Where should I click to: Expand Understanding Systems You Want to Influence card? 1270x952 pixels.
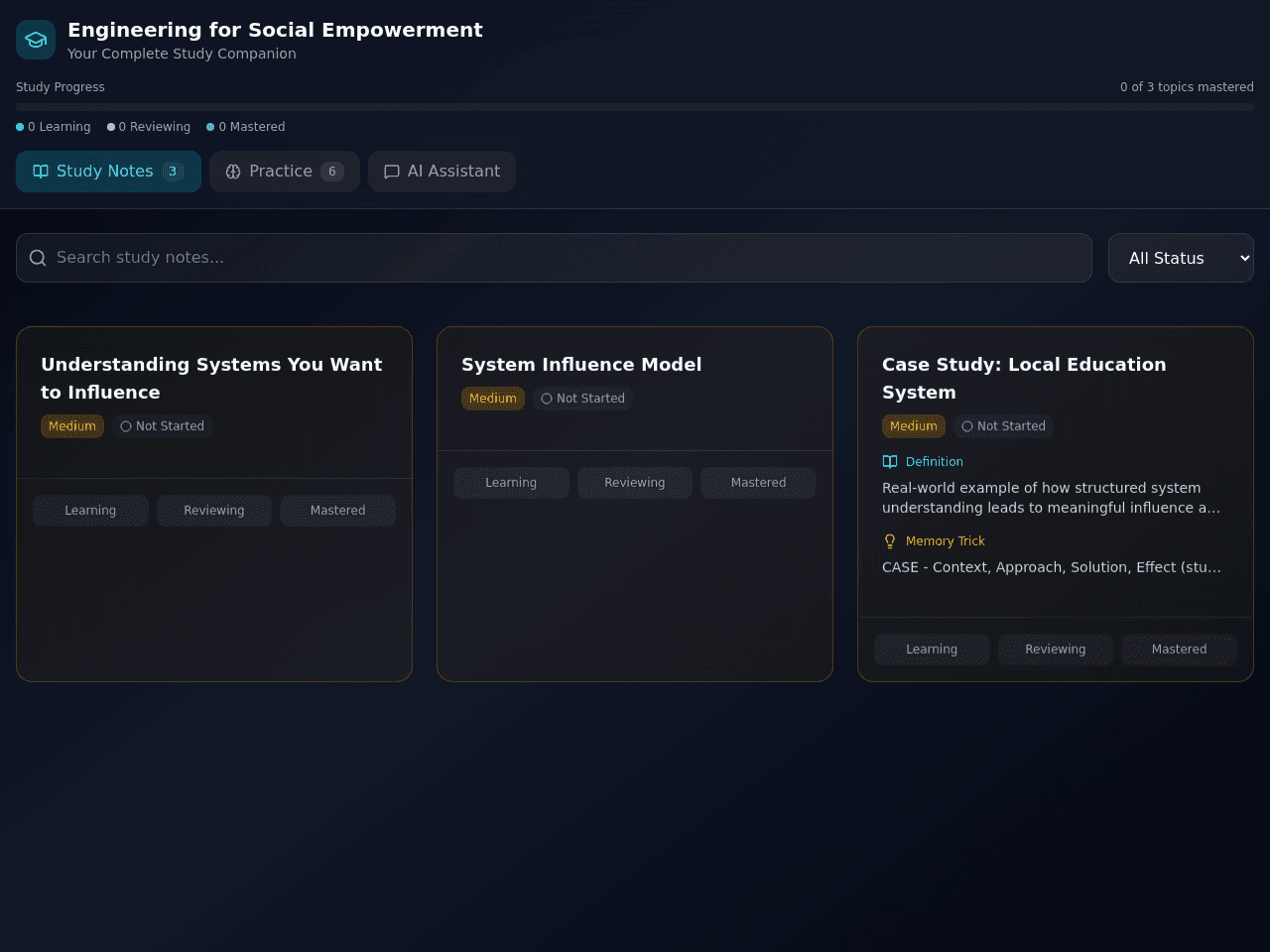tap(211, 378)
